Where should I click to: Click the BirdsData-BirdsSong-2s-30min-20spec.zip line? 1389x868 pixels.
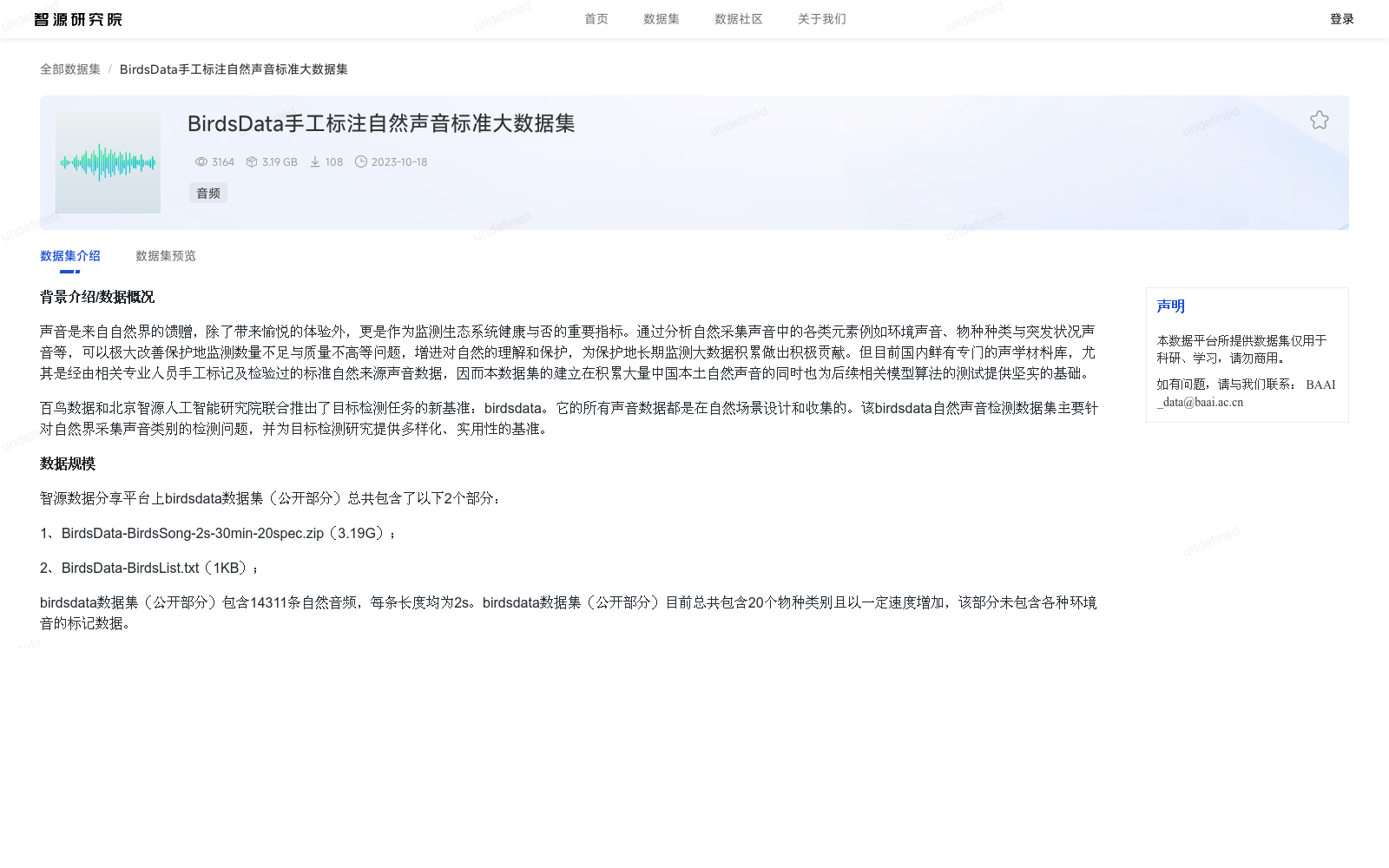[218, 533]
